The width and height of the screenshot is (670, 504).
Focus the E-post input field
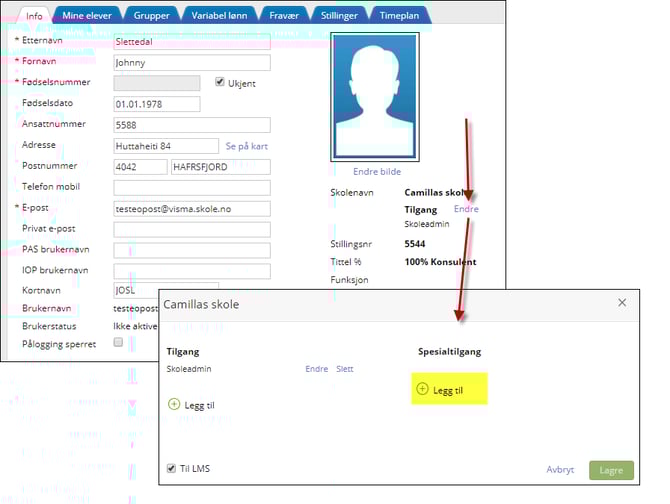pos(192,208)
